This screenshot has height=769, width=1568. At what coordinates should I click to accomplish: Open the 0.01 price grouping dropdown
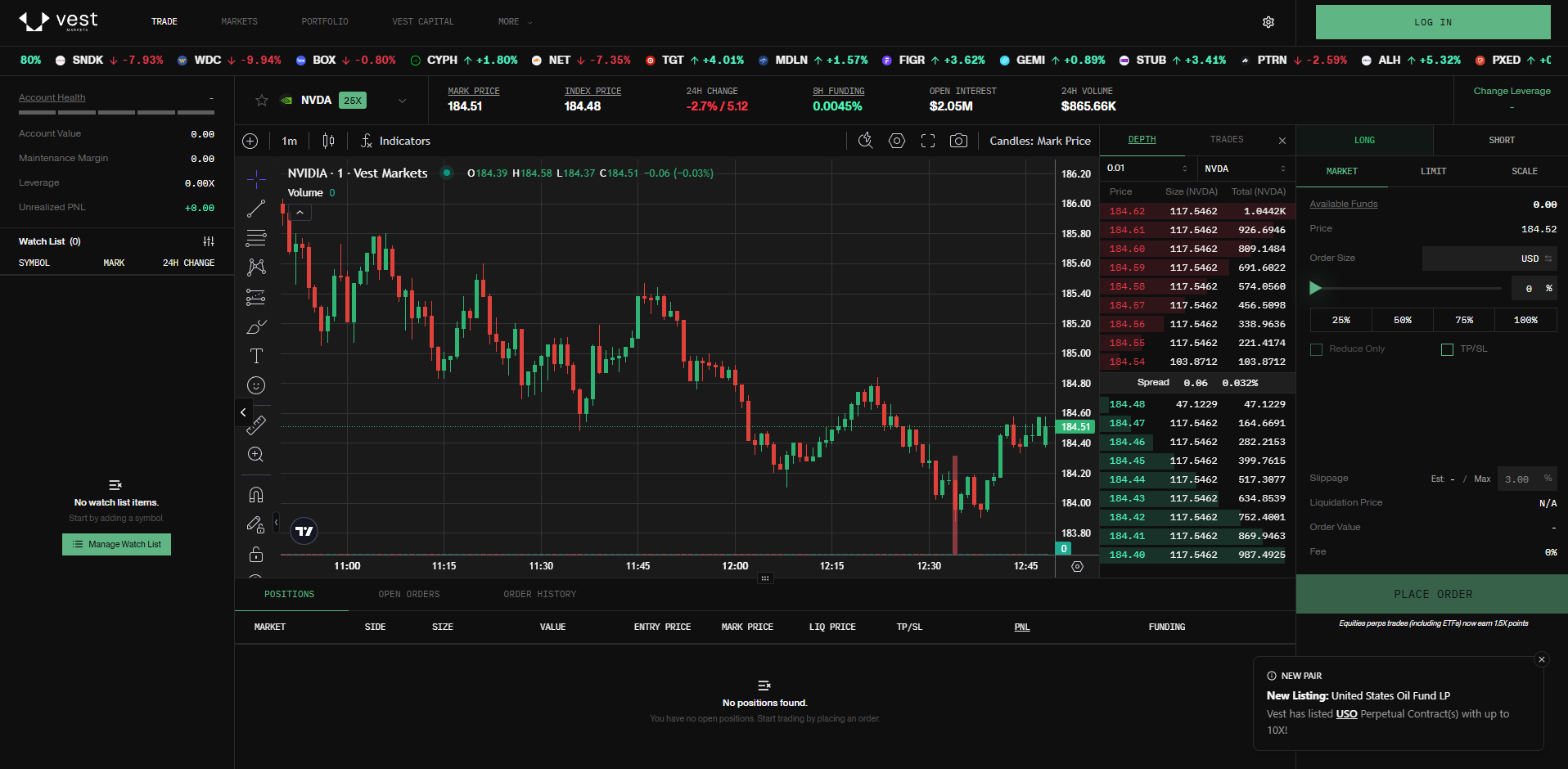[1147, 169]
